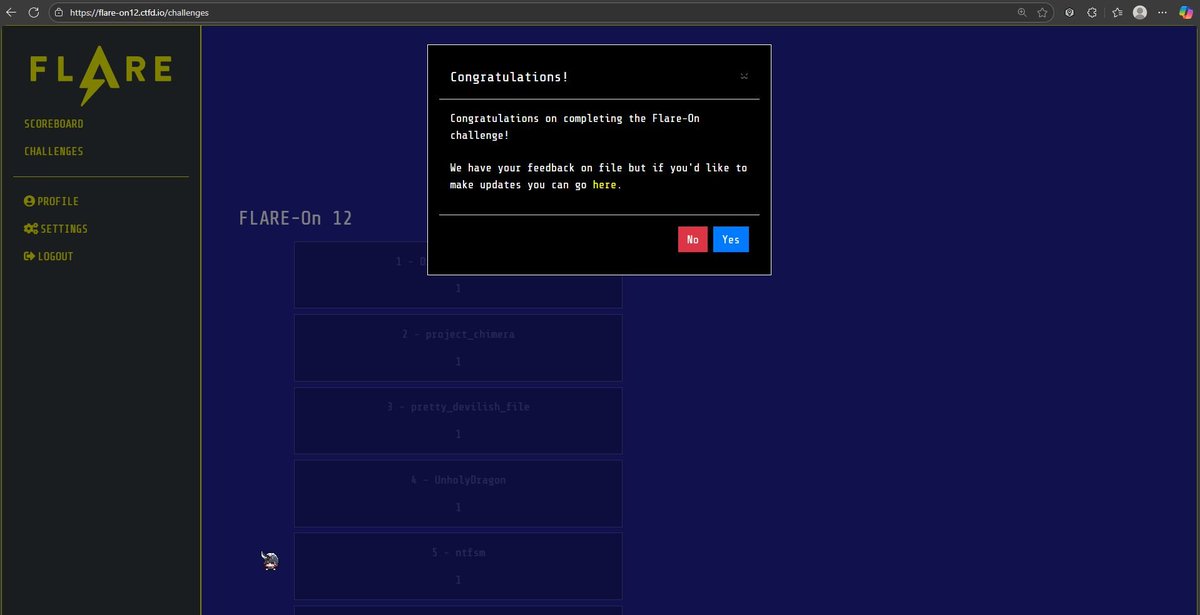The width and height of the screenshot is (1200, 615).
Task: Click the blue Yes button
Action: click(x=731, y=239)
